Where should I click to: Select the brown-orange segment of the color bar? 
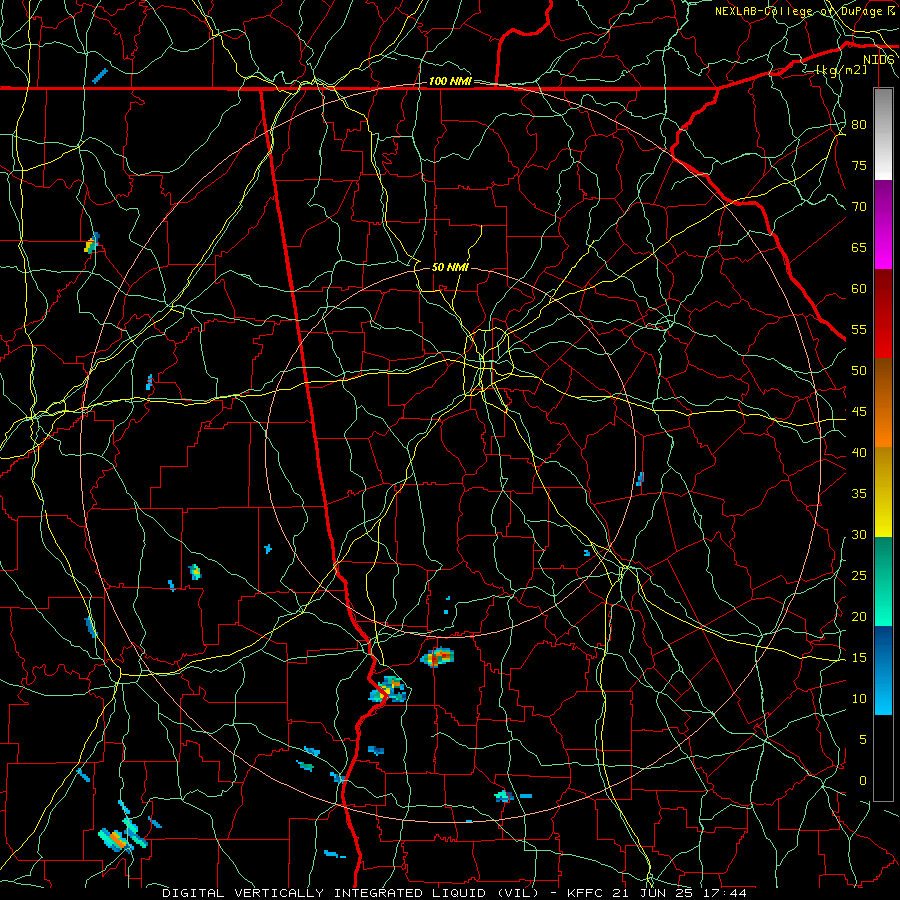pyautogui.click(x=883, y=403)
